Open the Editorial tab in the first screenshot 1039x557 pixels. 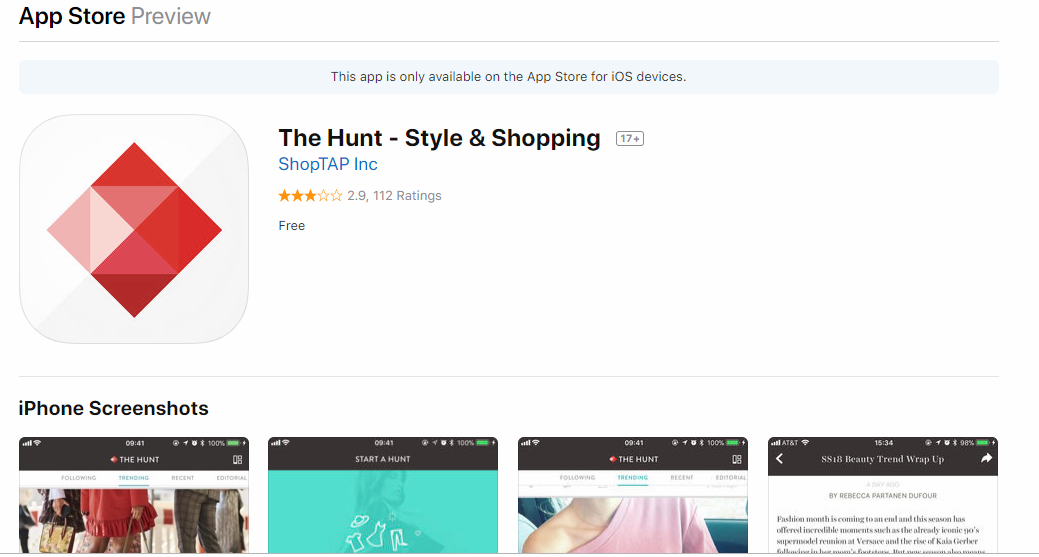231,478
